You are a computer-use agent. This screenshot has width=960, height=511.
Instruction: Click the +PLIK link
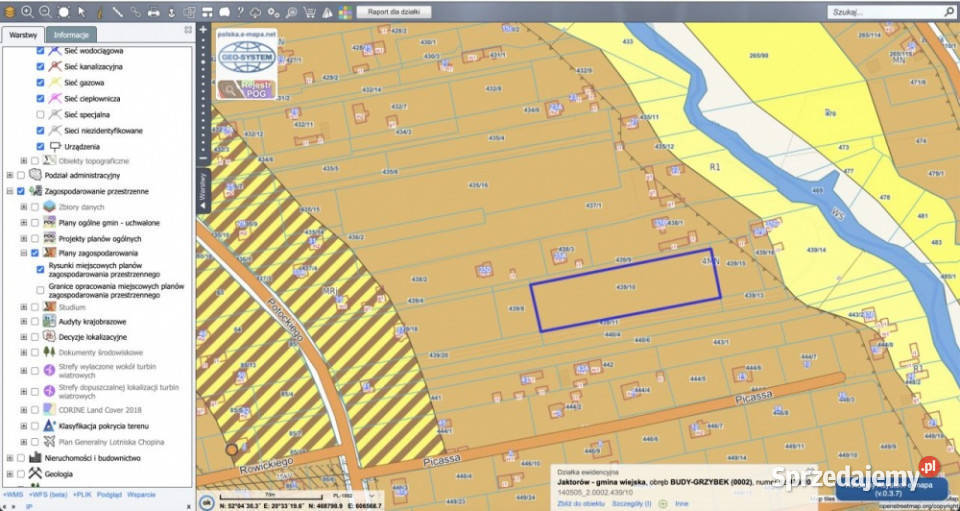click(83, 494)
